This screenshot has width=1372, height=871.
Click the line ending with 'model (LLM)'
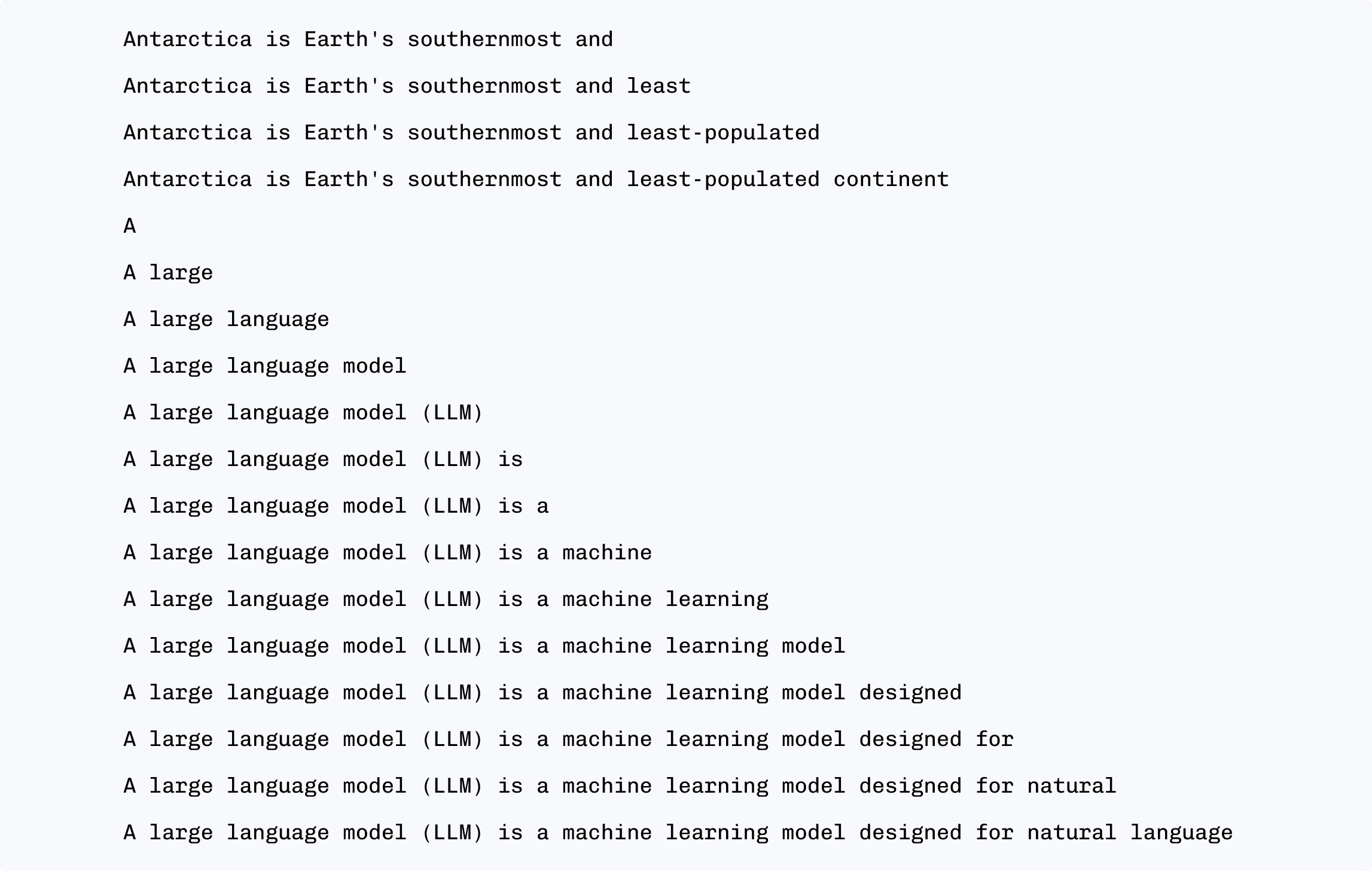click(x=303, y=413)
